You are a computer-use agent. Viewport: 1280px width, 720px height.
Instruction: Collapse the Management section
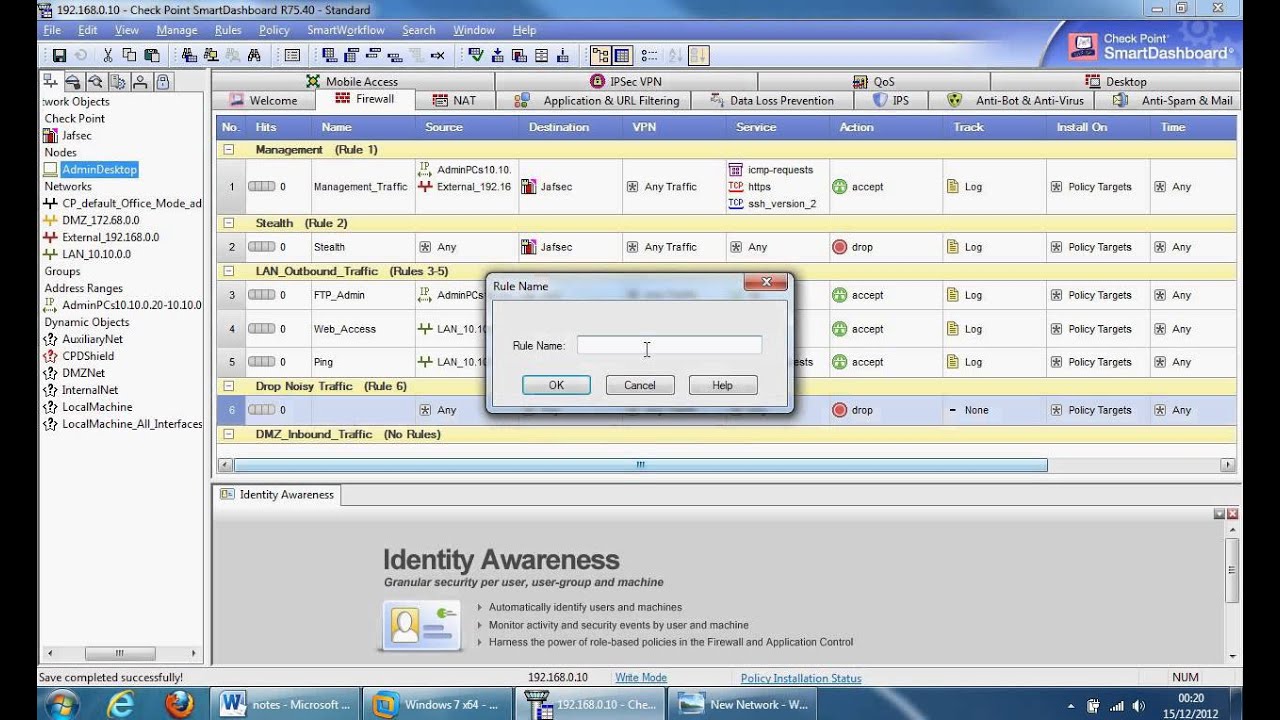(228, 150)
